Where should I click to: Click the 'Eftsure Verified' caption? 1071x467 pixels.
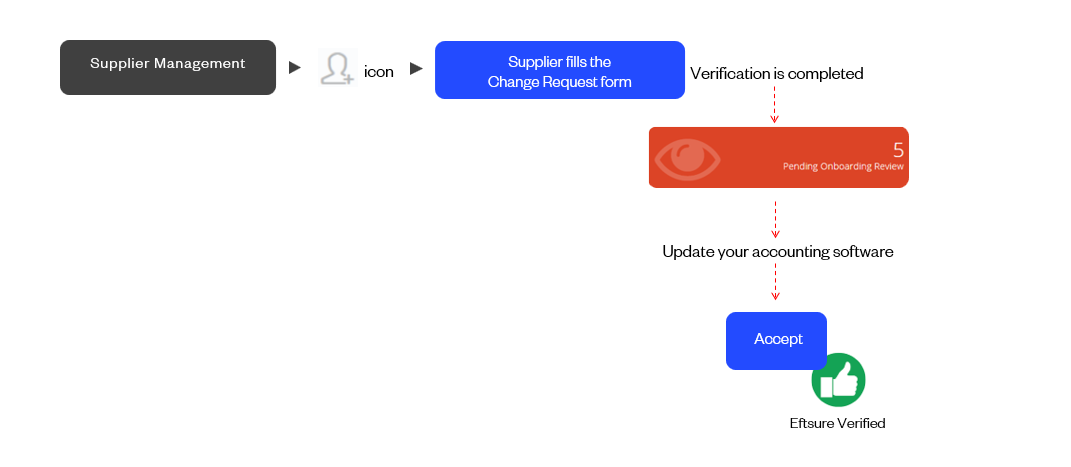click(837, 423)
